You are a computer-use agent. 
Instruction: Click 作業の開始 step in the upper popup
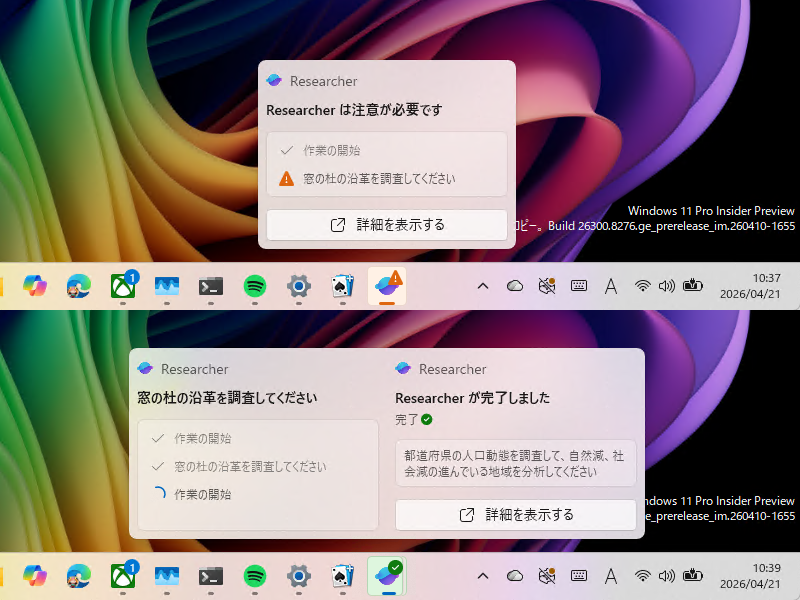tap(331, 151)
